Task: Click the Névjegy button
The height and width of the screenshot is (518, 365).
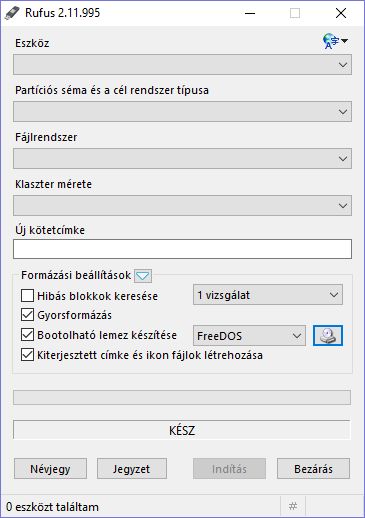Action: click(50, 469)
